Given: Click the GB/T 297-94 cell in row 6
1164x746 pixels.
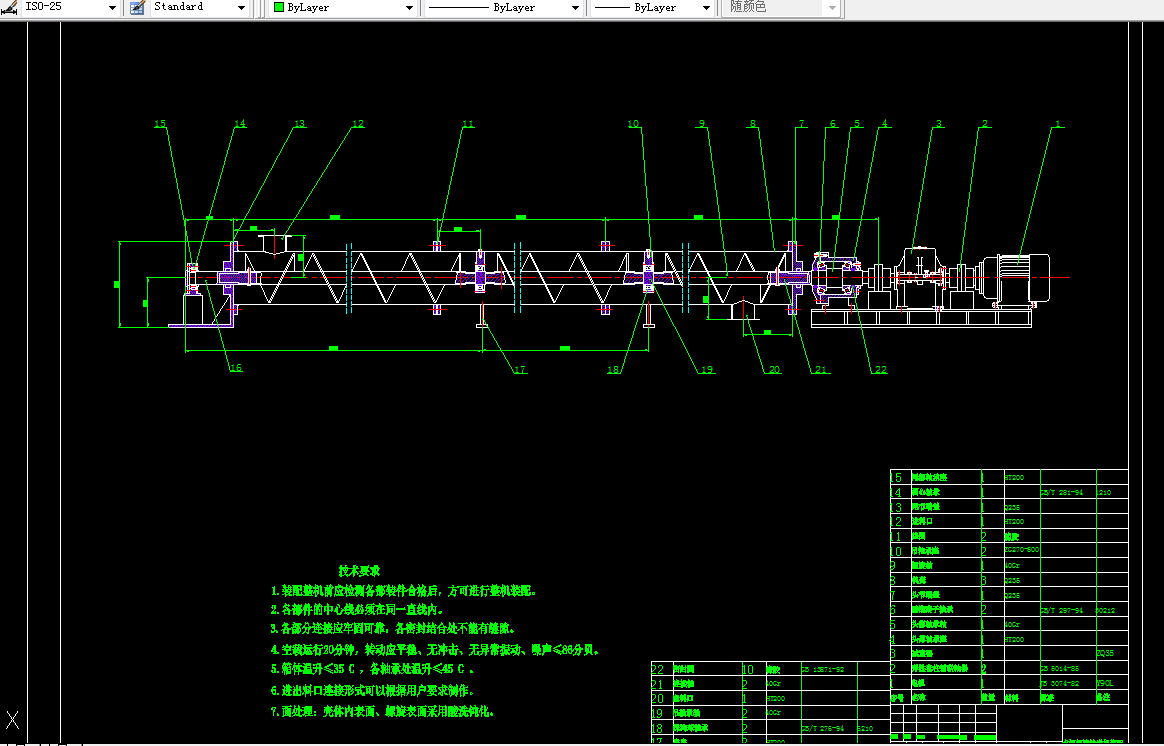Looking at the screenshot, I should [x=1061, y=610].
